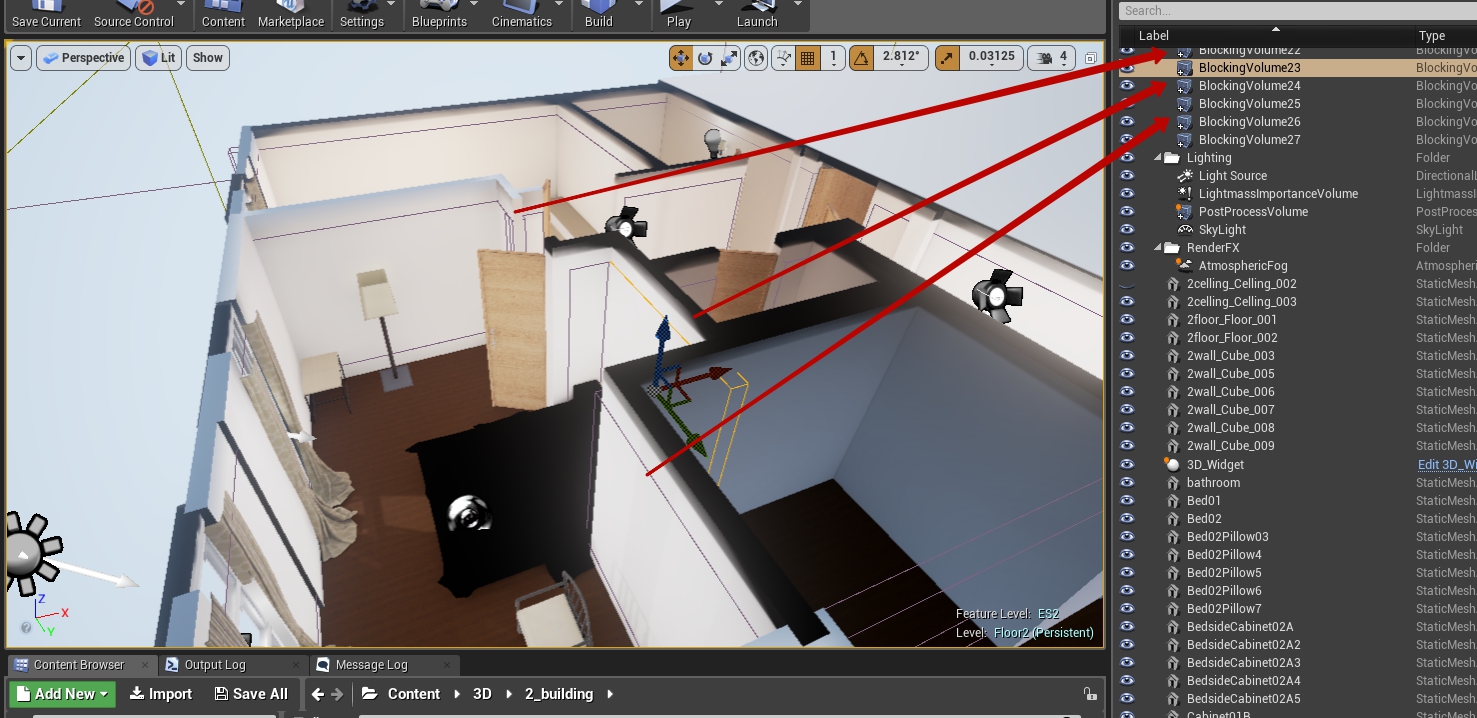This screenshot has height=718, width=1477.
Task: Select the translate (move) gizmo tool
Action: (x=681, y=58)
